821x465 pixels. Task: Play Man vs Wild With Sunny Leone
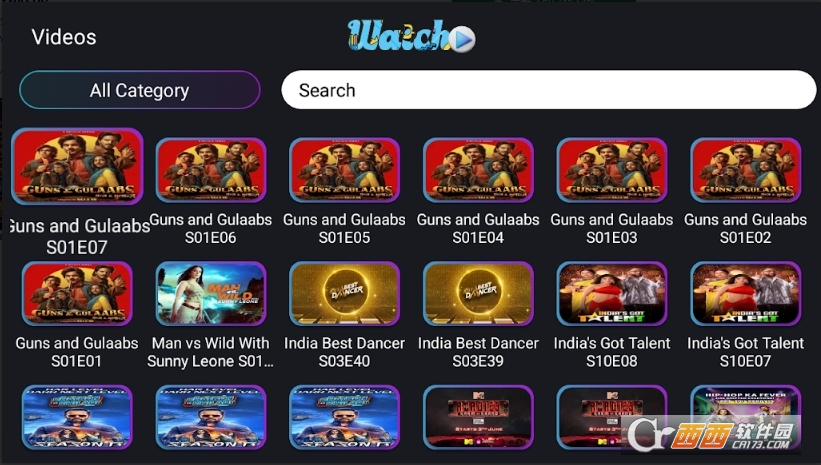click(x=211, y=294)
